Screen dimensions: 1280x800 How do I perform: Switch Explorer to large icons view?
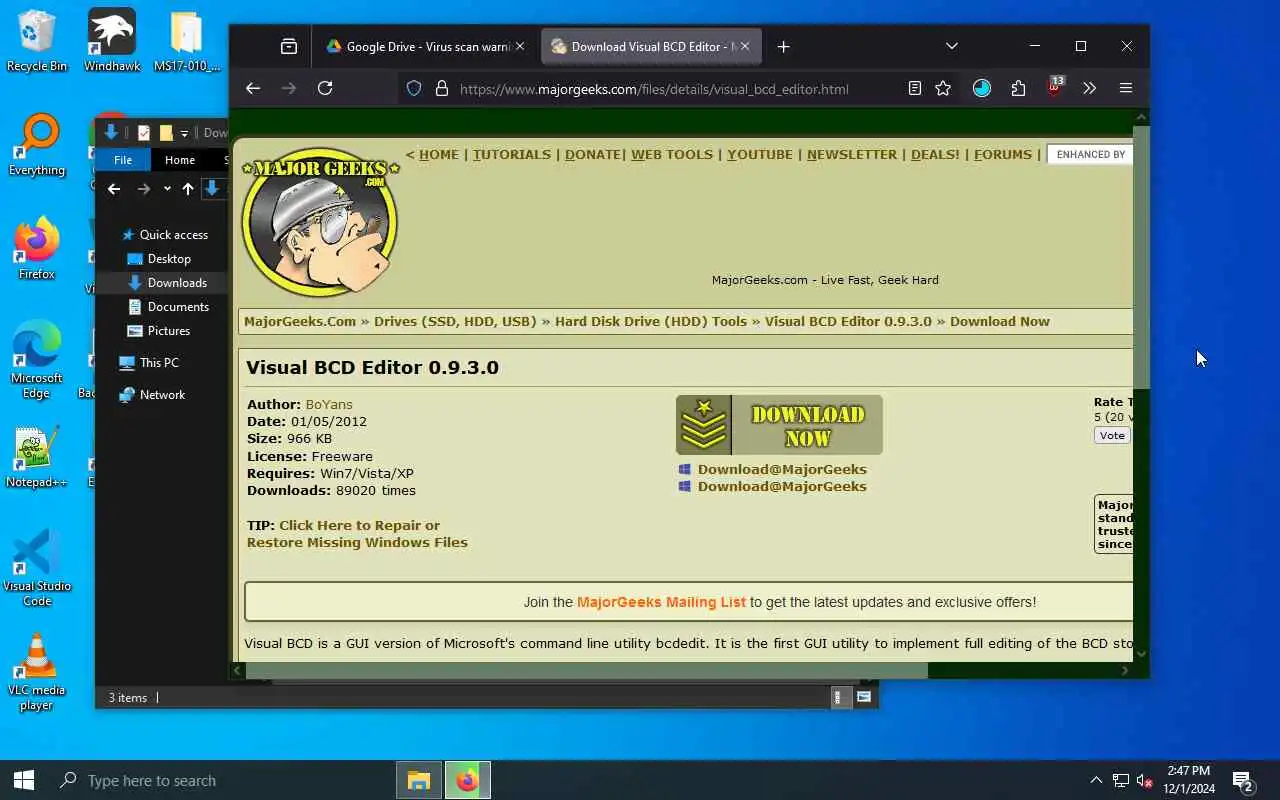pos(864,697)
